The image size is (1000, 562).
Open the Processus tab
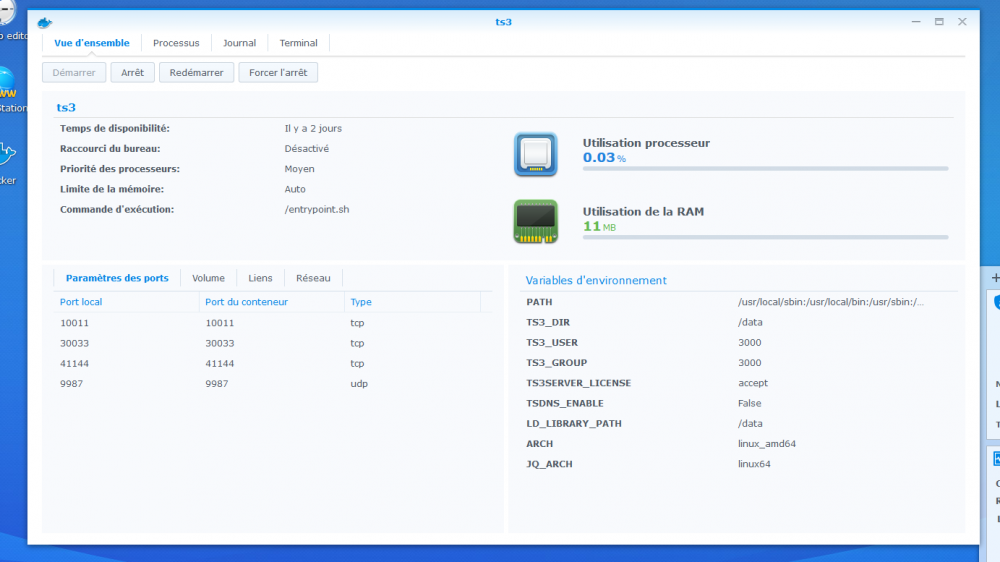176,43
